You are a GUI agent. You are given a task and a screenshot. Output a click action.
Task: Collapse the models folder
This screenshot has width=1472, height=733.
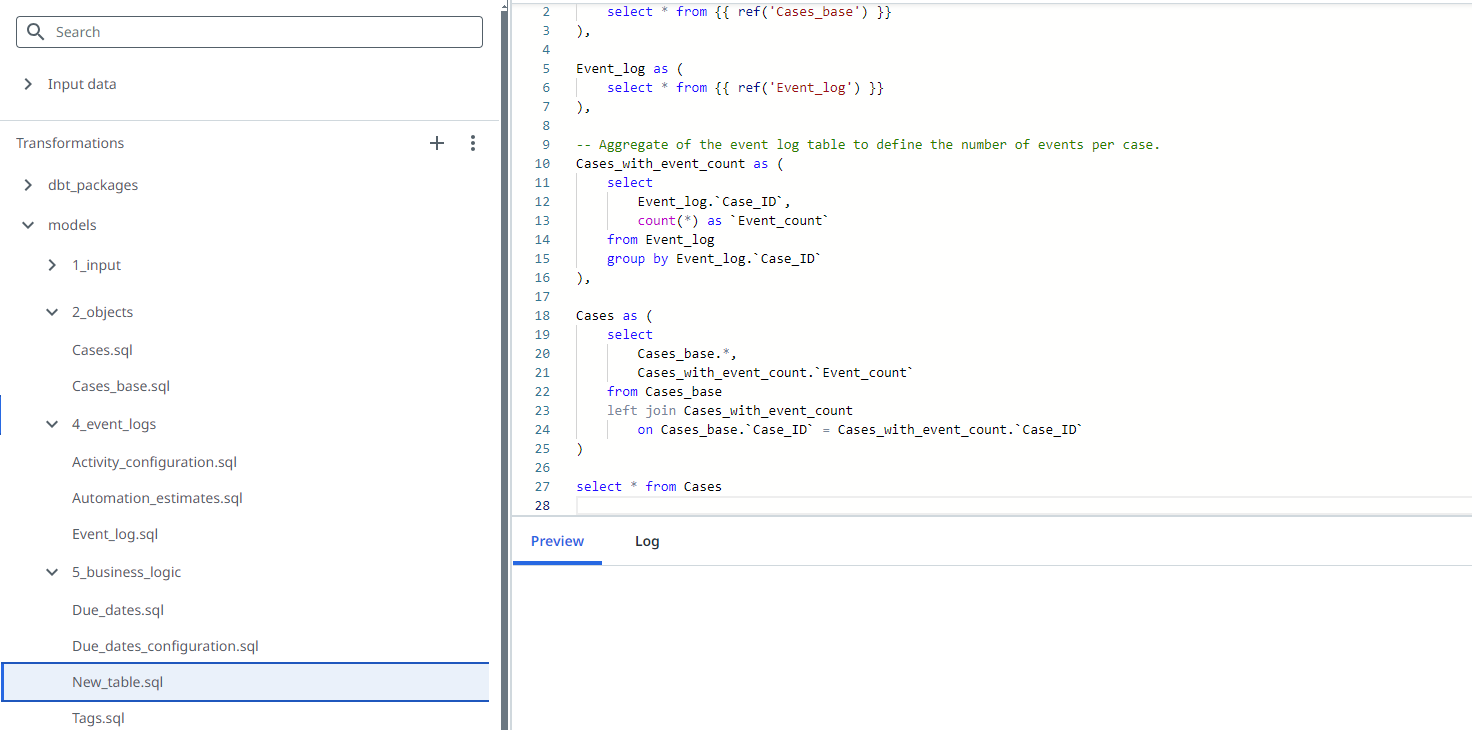(28, 225)
